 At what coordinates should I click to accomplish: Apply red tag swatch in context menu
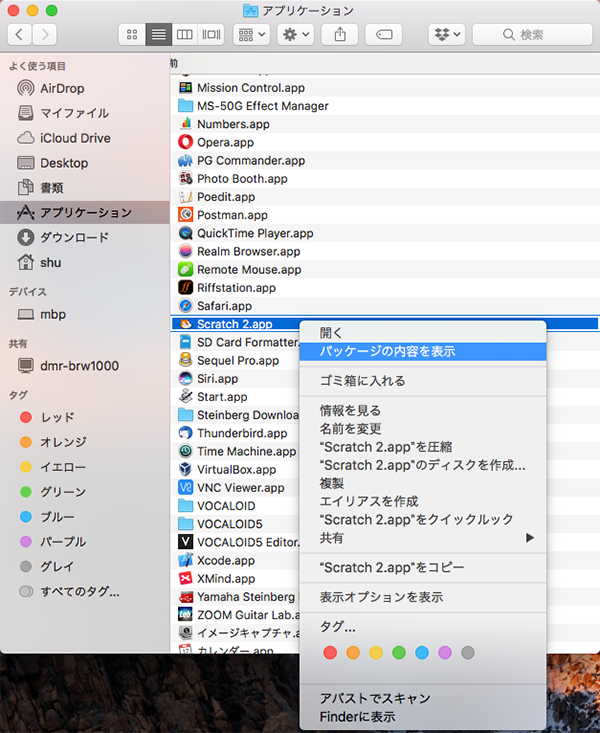pos(330,653)
